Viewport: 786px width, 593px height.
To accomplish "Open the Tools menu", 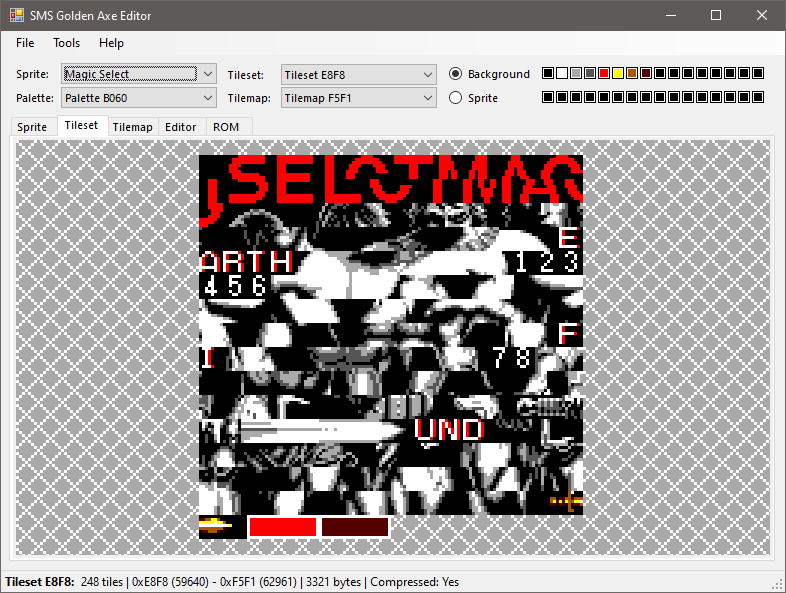I will tap(67, 43).
